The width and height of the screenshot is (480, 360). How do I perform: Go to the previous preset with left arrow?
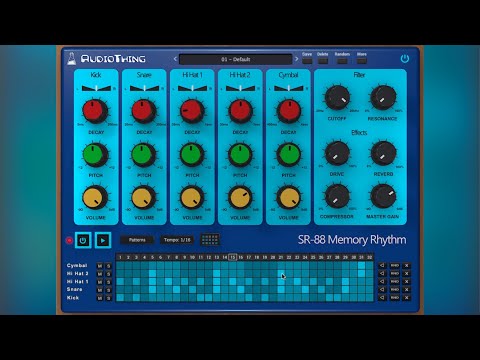(x=175, y=59)
